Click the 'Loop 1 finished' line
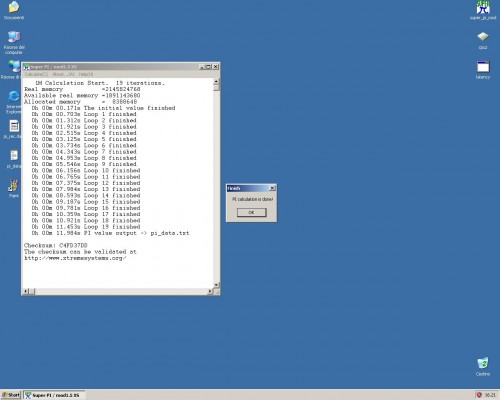Screen dimensions: 500x400 (84, 114)
